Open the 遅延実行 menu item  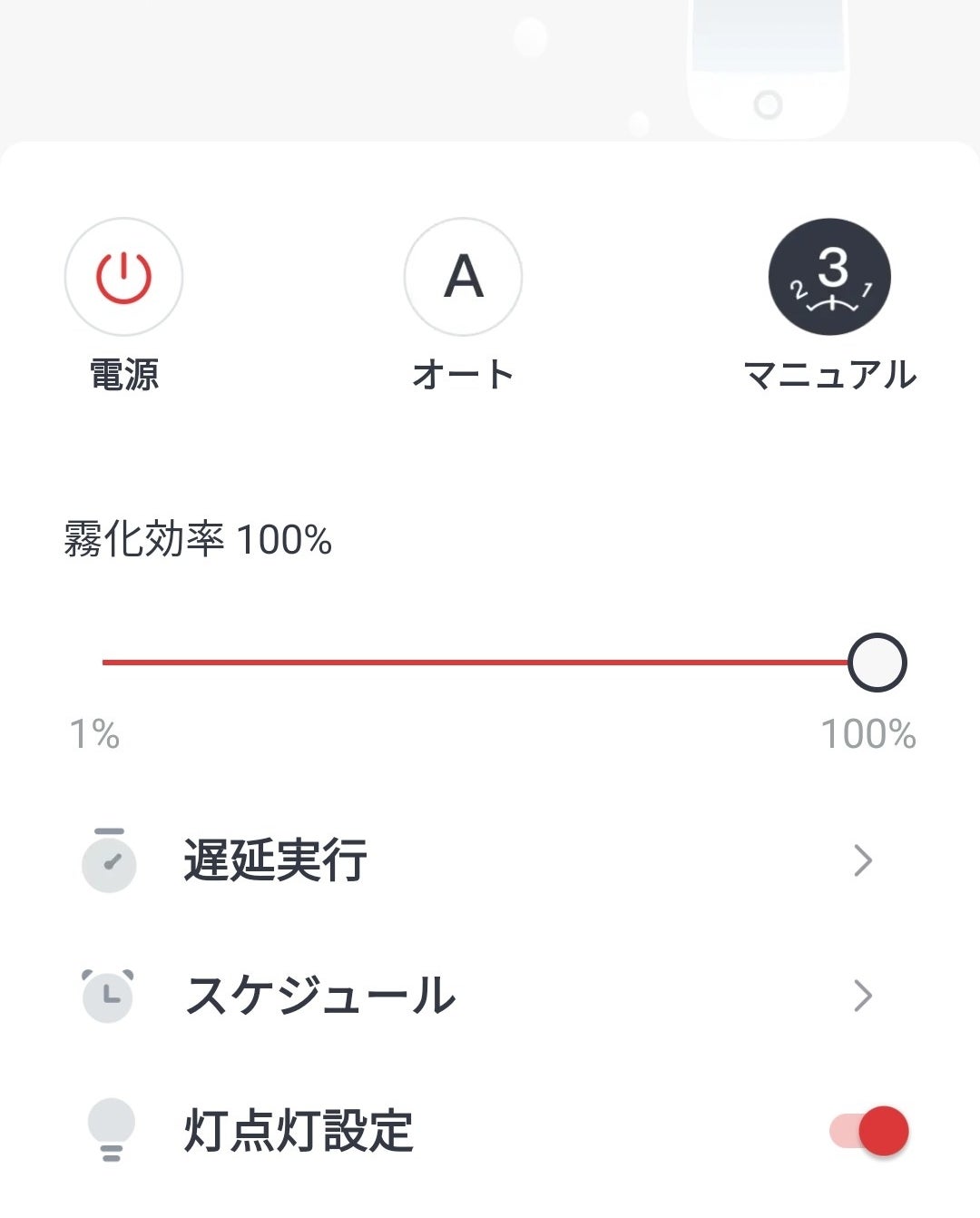pos(490,859)
